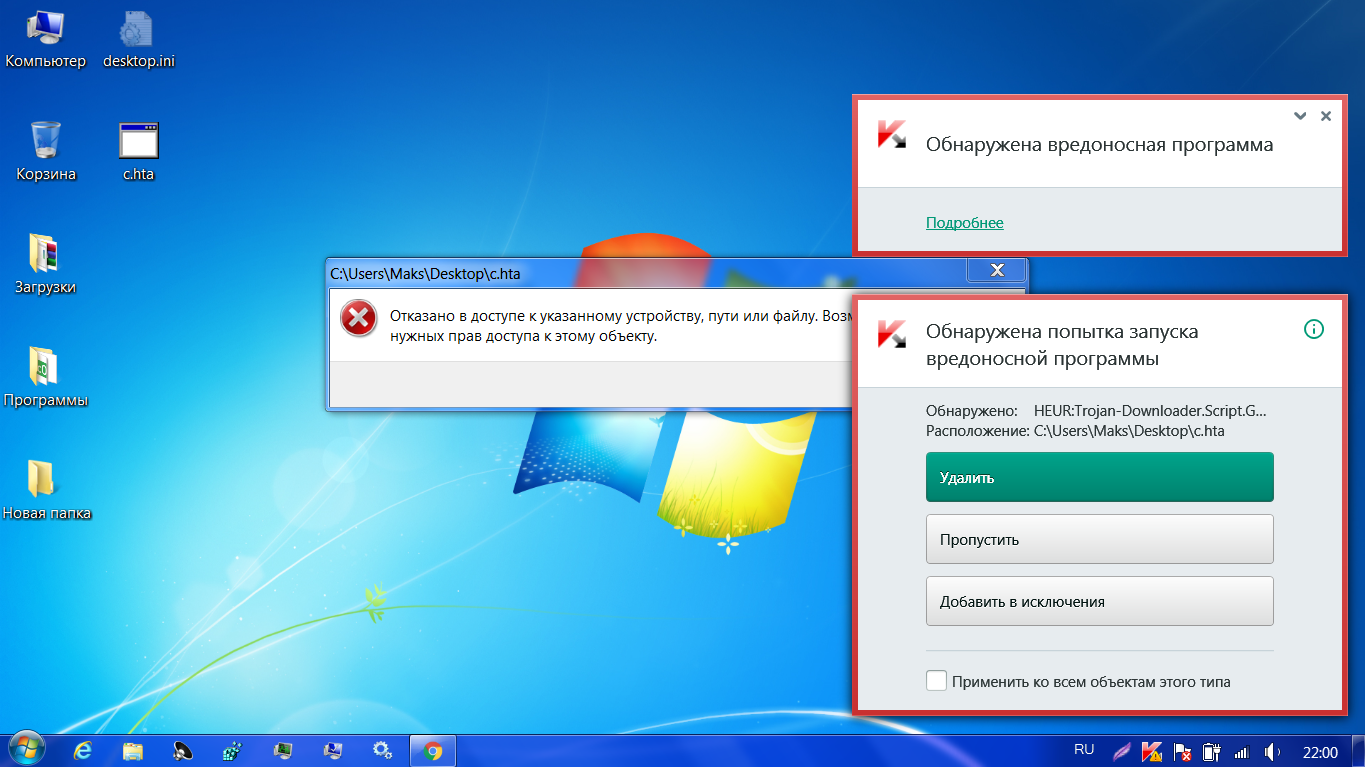Click the Show desktop strip beside the clock
The height and width of the screenshot is (767, 1365).
1358,751
